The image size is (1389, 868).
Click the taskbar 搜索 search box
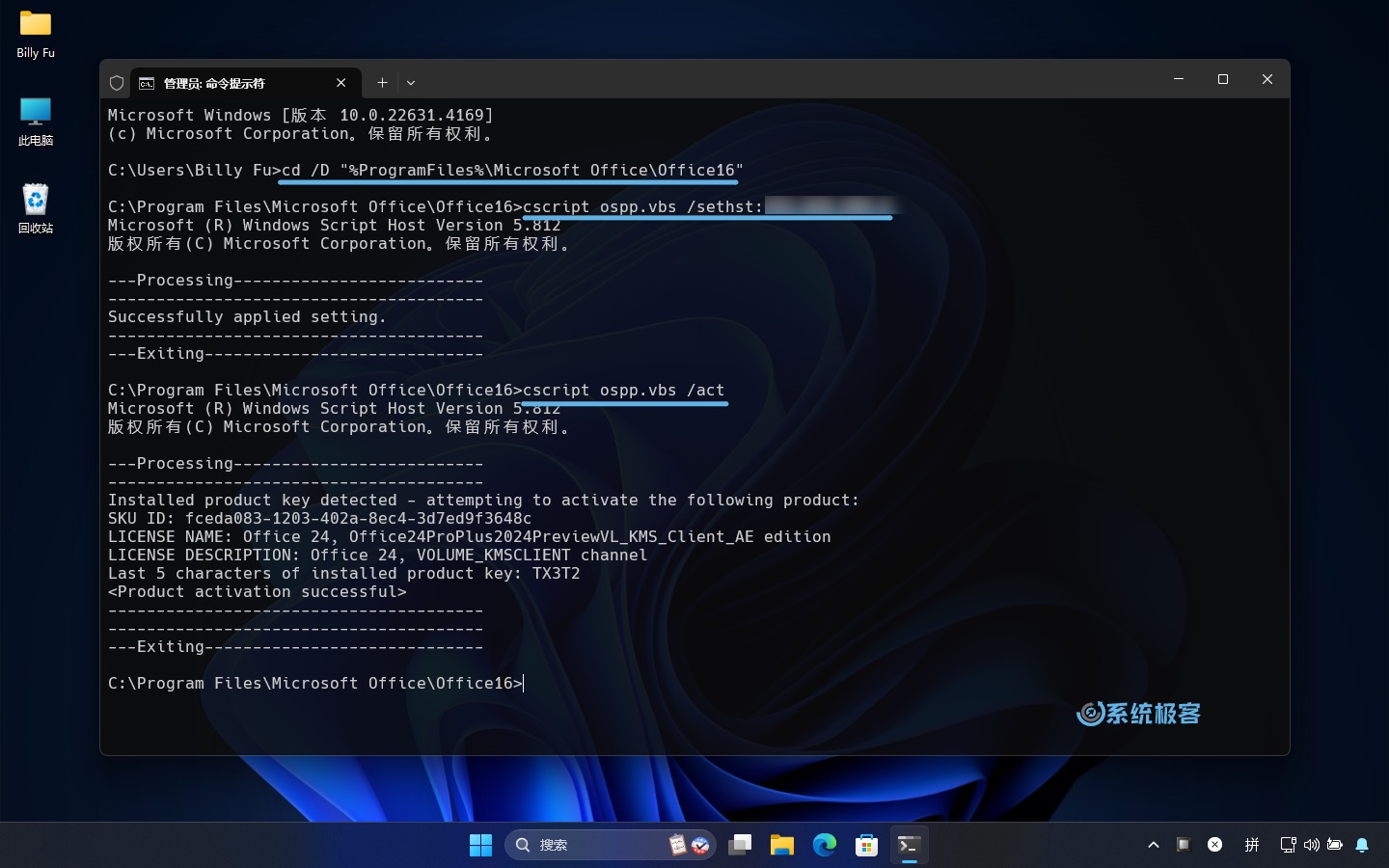611,845
